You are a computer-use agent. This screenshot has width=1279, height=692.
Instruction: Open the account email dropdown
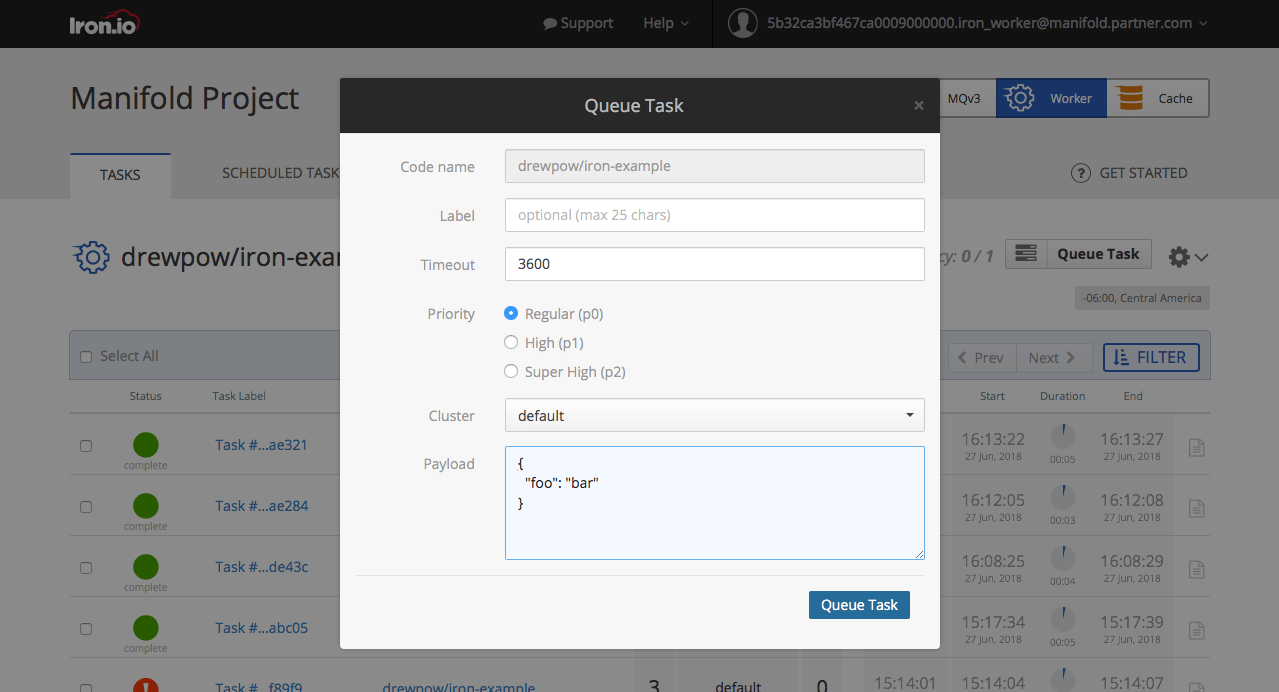click(987, 23)
